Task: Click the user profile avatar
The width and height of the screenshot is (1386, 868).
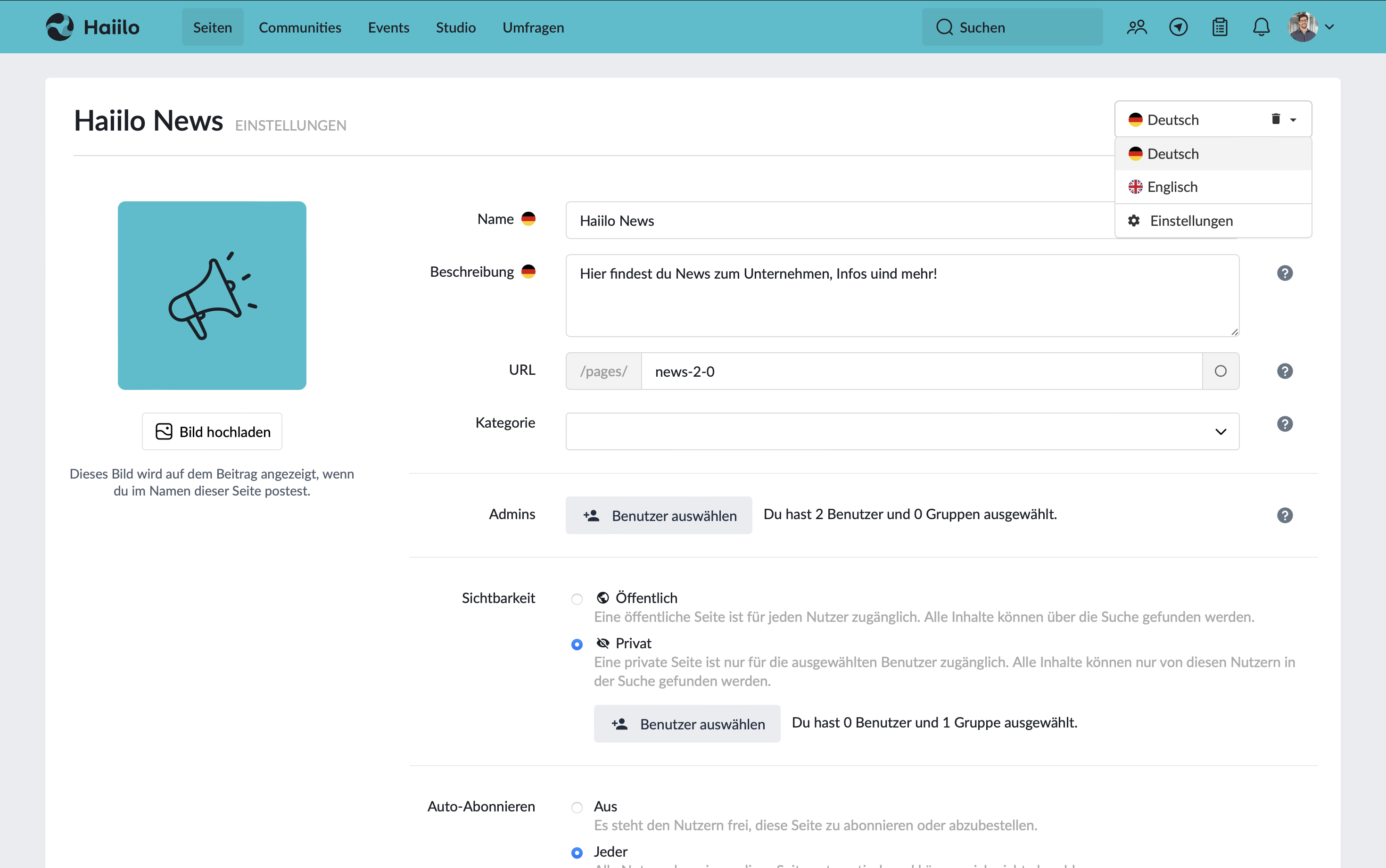Action: (1302, 27)
